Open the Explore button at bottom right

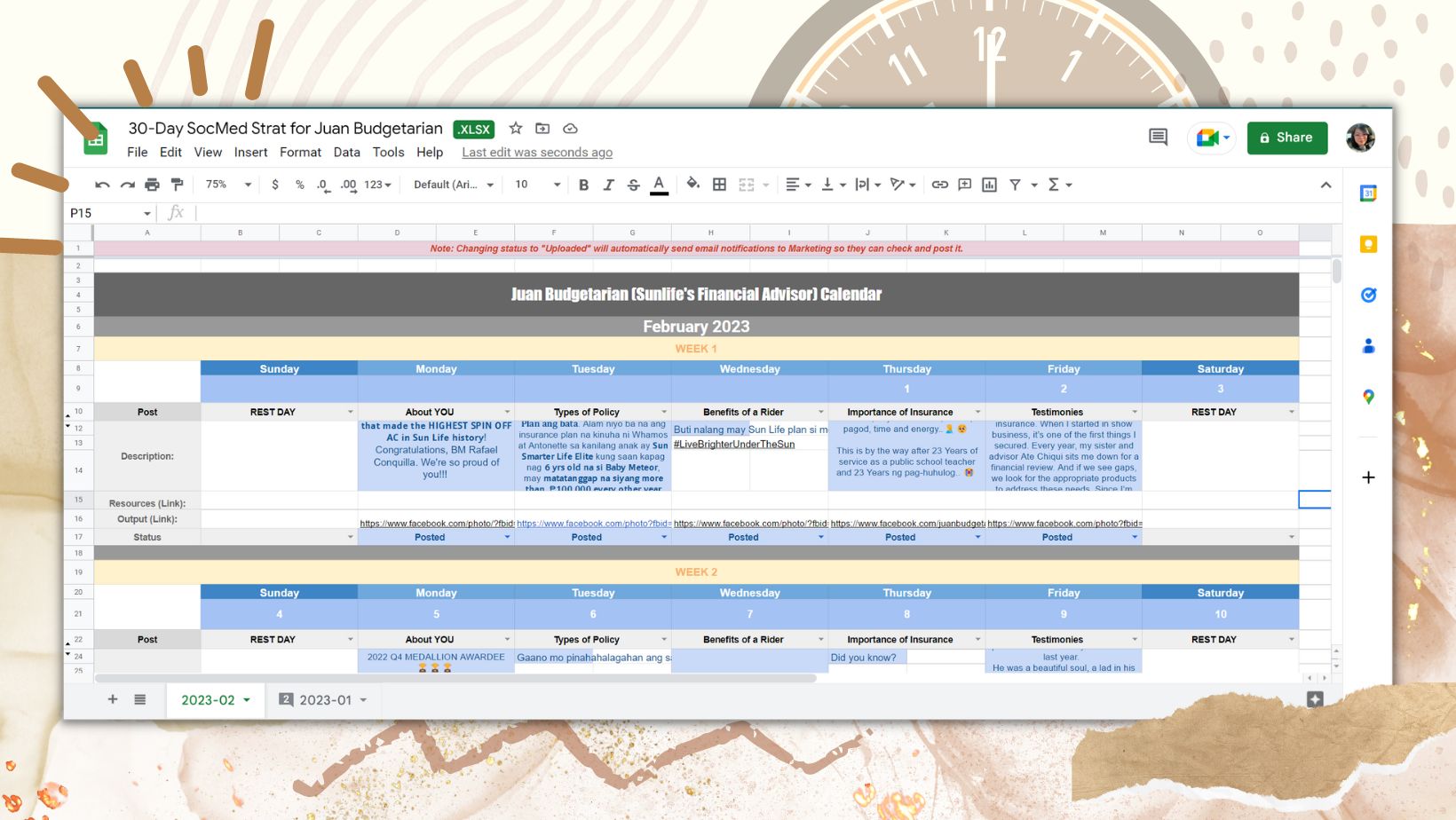pyautogui.click(x=1315, y=699)
